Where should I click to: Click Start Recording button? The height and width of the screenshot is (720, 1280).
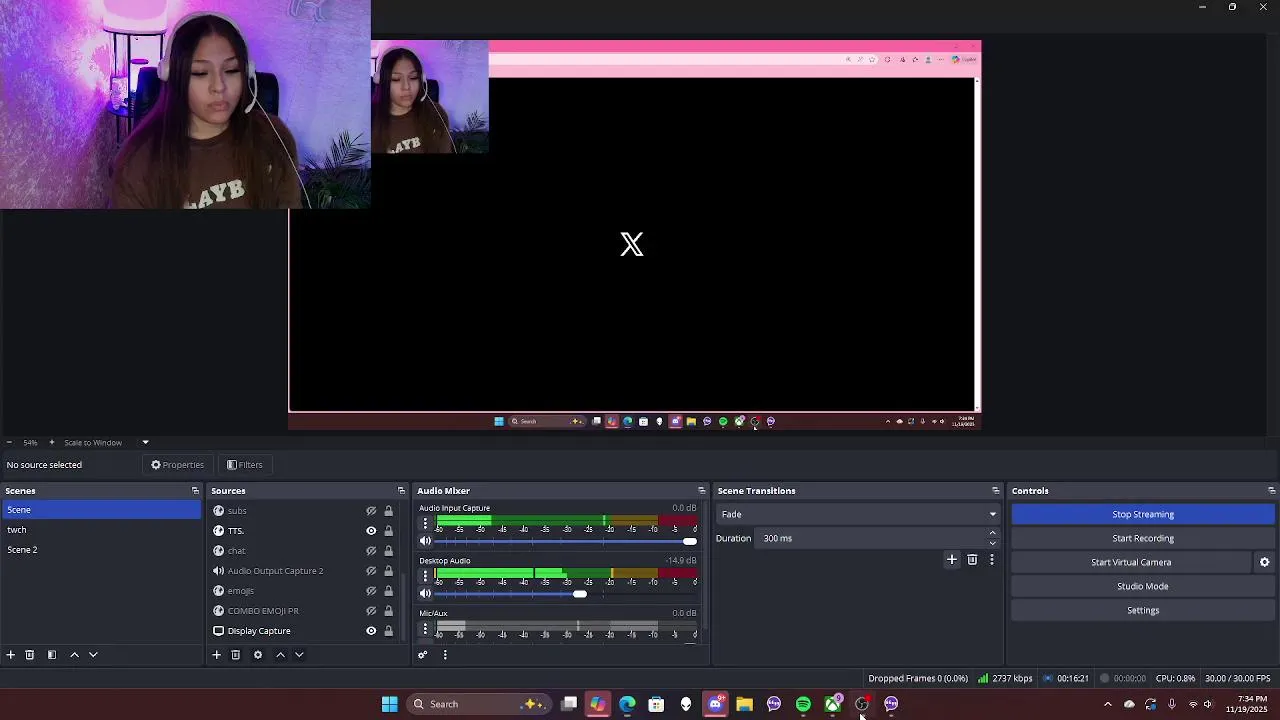pos(1143,538)
